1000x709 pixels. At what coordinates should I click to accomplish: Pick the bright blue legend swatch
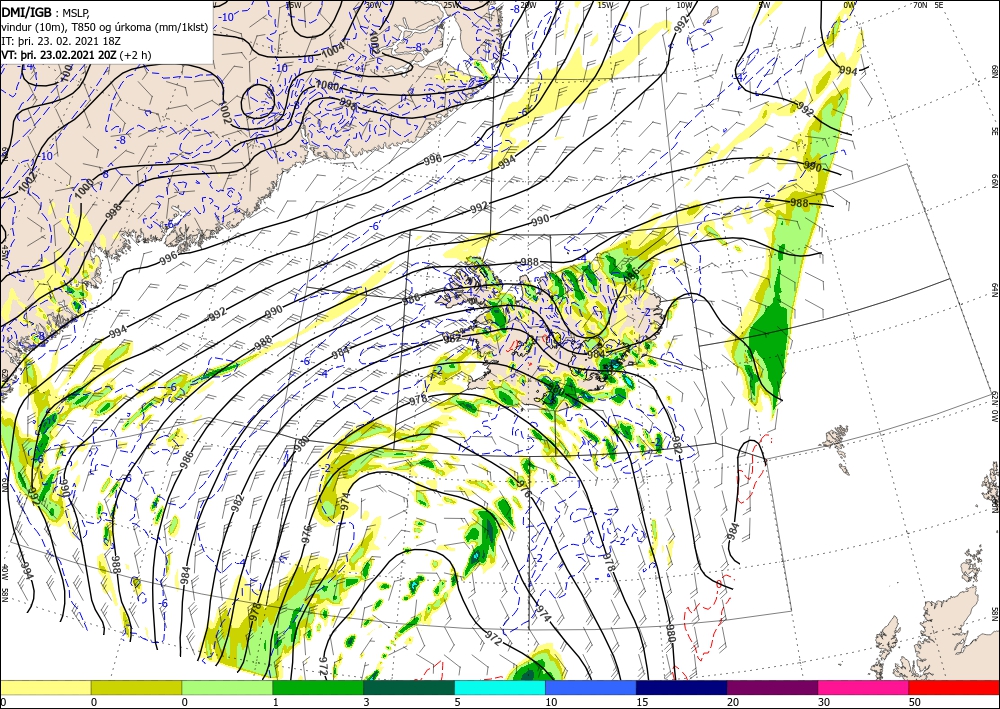pos(591,687)
